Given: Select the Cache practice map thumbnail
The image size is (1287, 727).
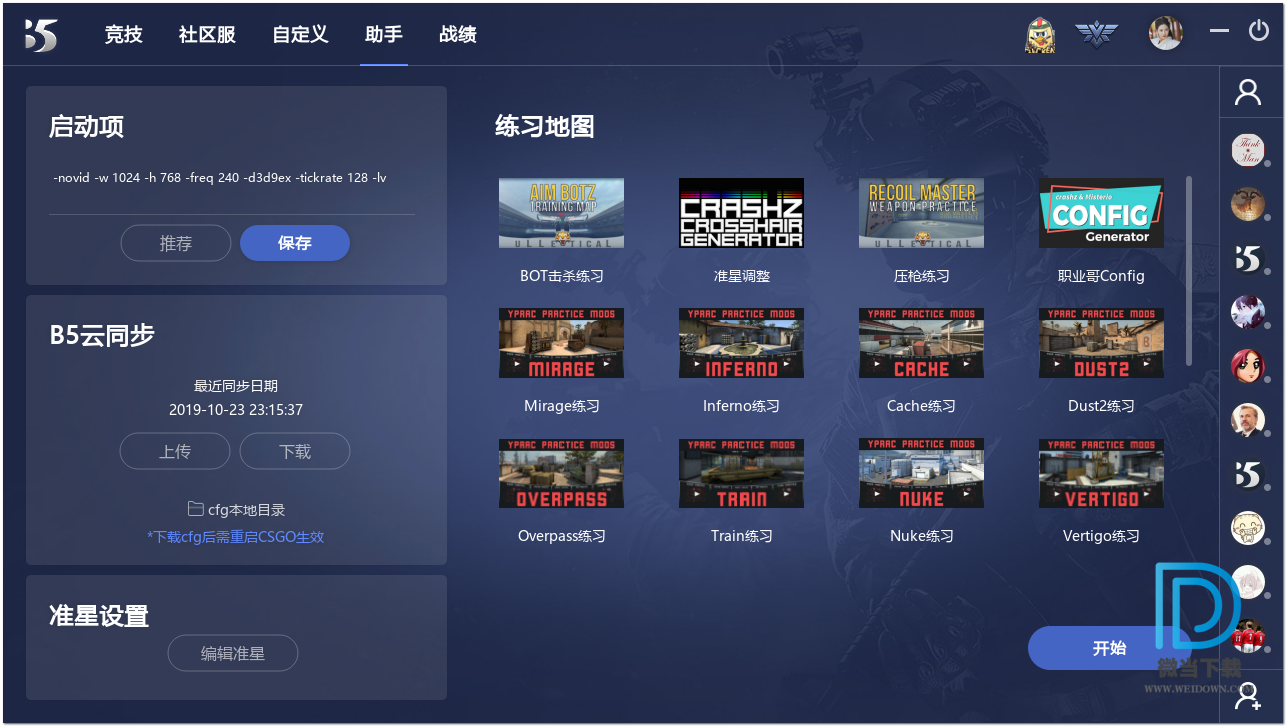Looking at the screenshot, I should 921,343.
